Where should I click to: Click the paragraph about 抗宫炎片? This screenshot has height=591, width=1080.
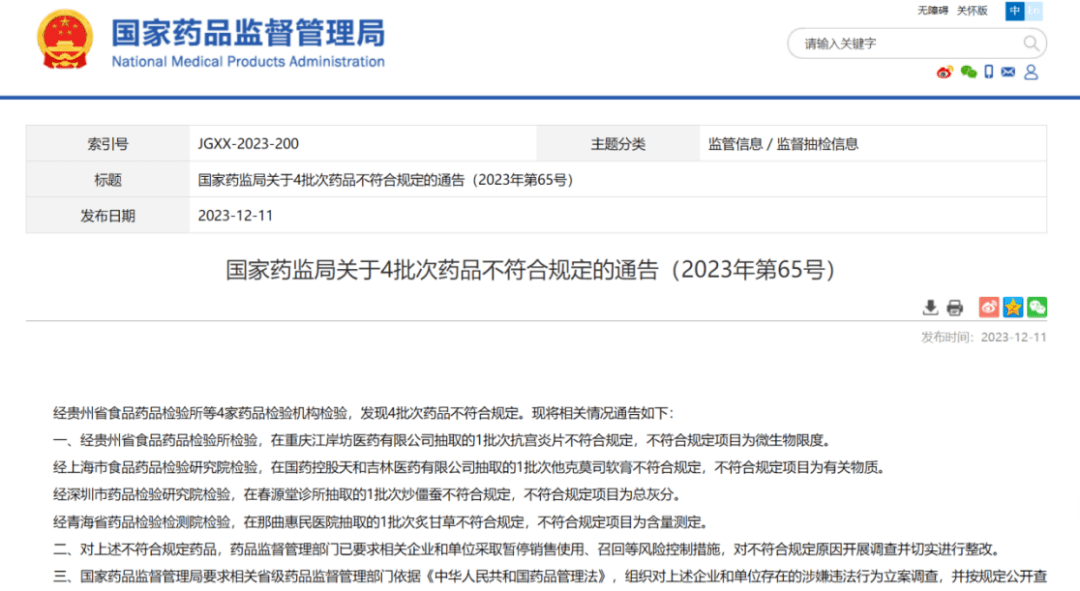(x=444, y=440)
